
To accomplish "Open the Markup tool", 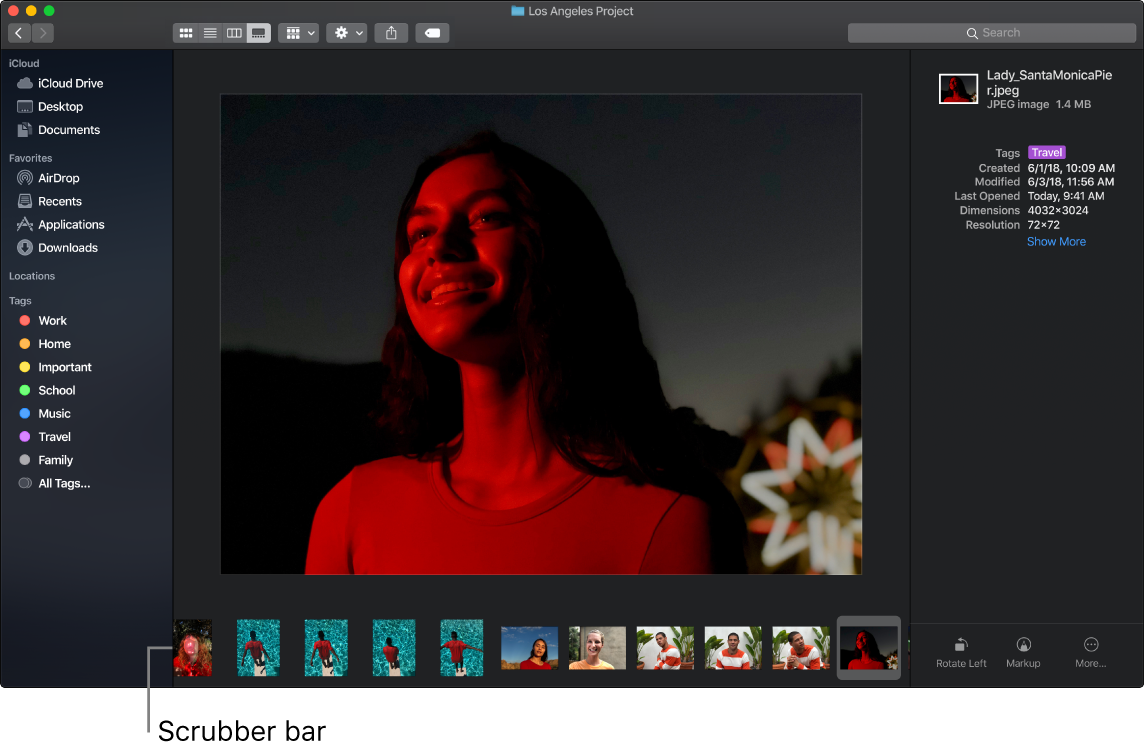I will coord(1023,652).
